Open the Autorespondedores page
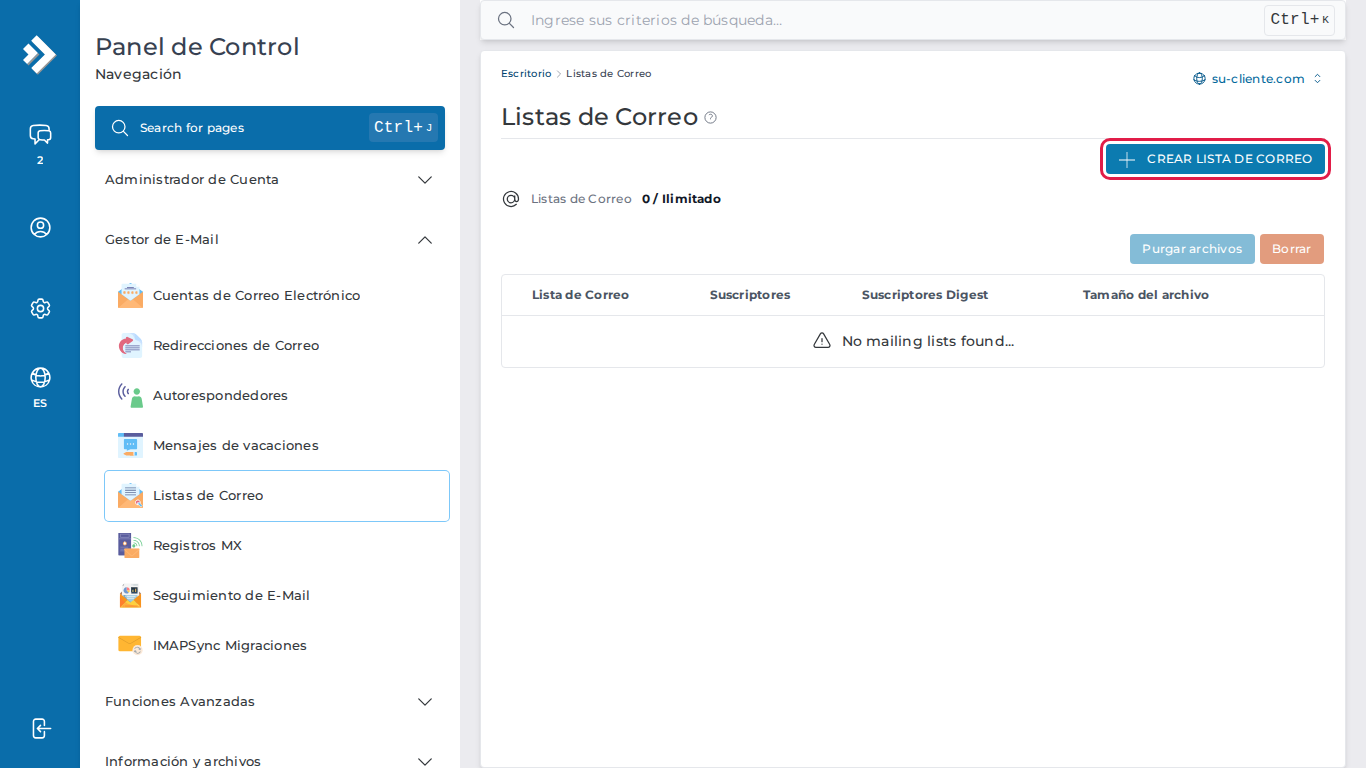Screen dimensions: 1366x768 (277, 395)
